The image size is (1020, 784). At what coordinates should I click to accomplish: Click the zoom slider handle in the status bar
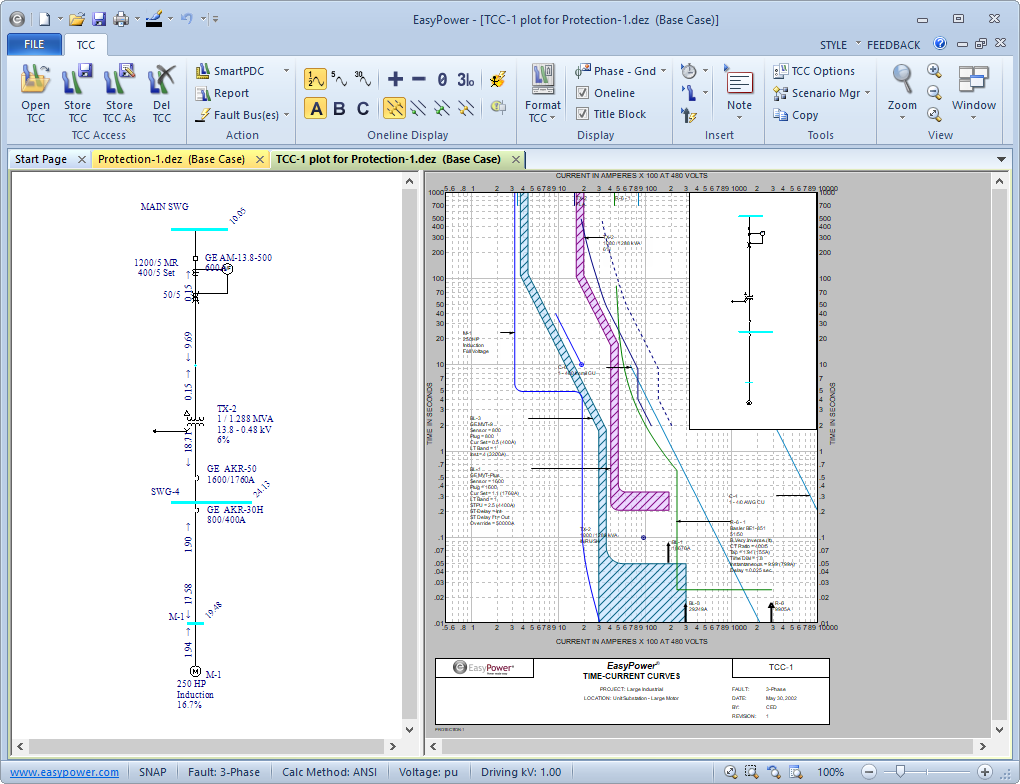pos(901,771)
